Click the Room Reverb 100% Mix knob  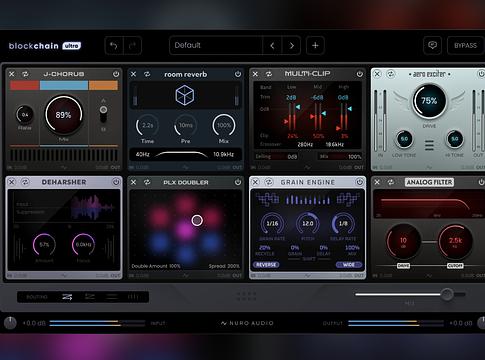click(x=224, y=126)
